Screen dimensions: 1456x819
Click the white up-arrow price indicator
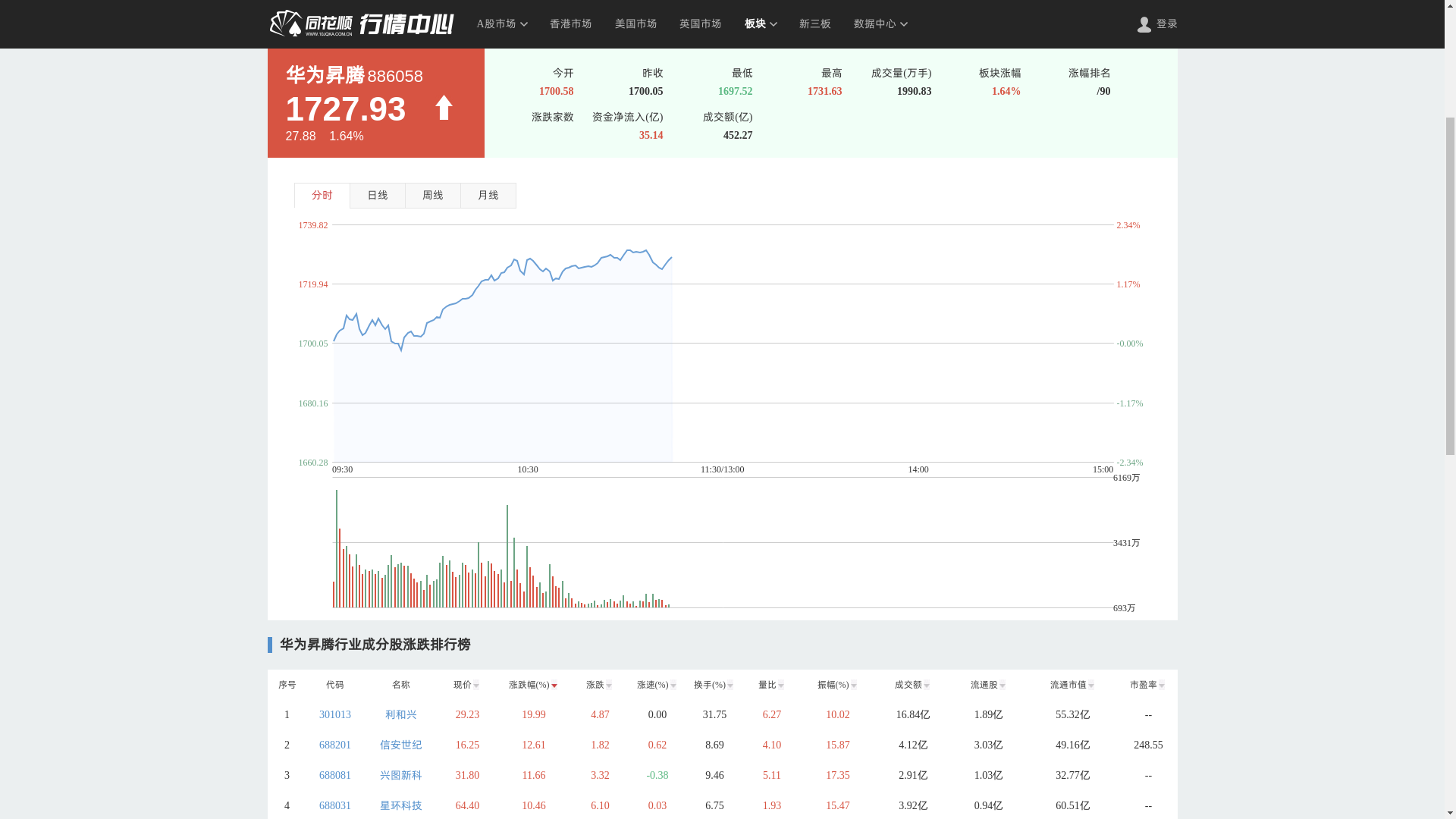[444, 108]
